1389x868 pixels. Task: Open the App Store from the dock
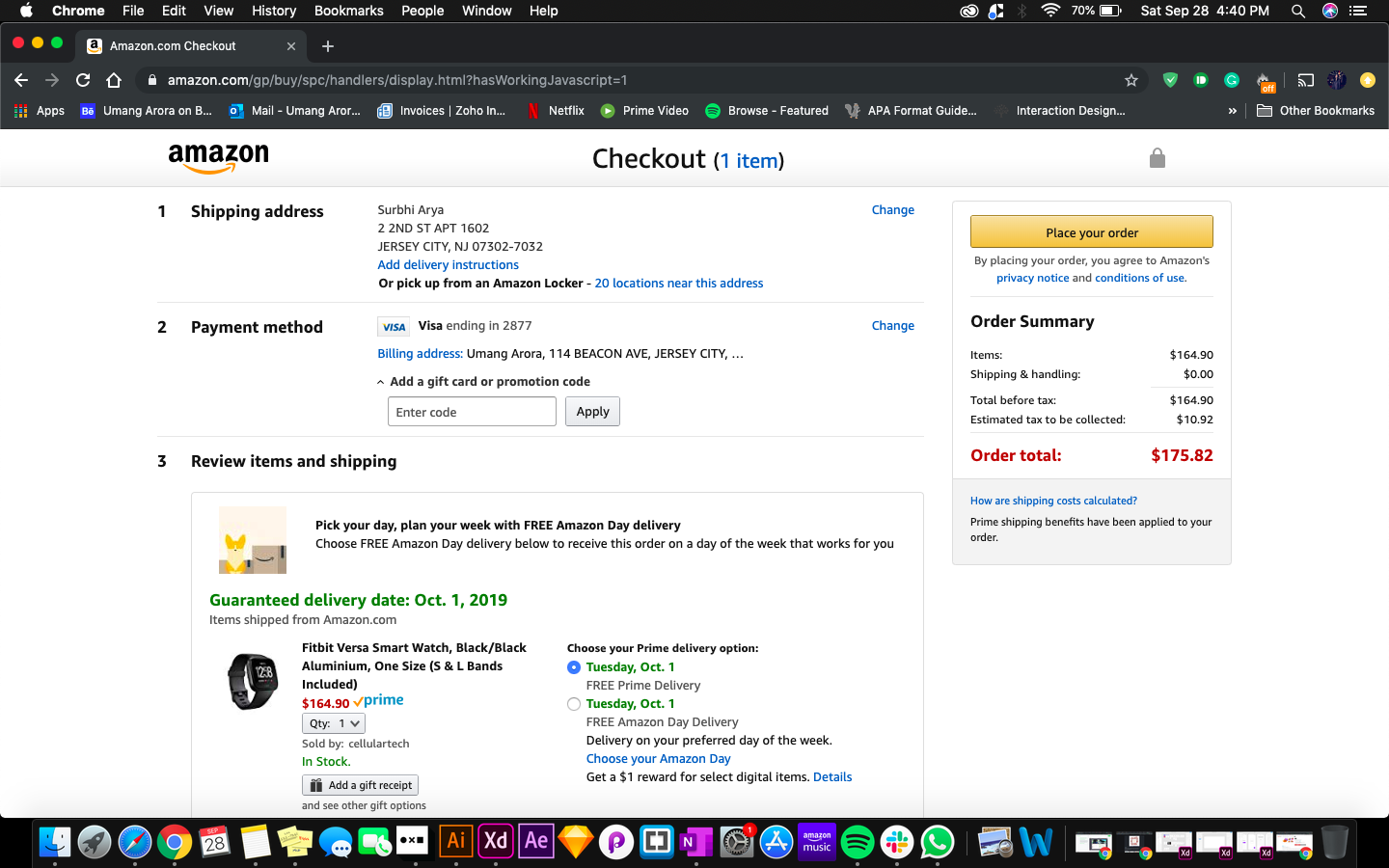point(776,841)
